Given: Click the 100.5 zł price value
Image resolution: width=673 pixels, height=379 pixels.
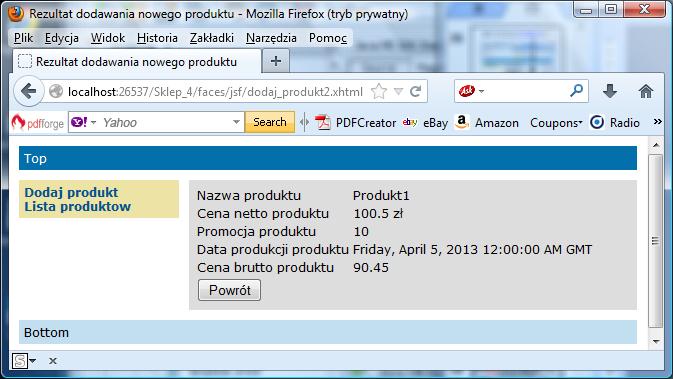Looking at the screenshot, I should point(378,214).
